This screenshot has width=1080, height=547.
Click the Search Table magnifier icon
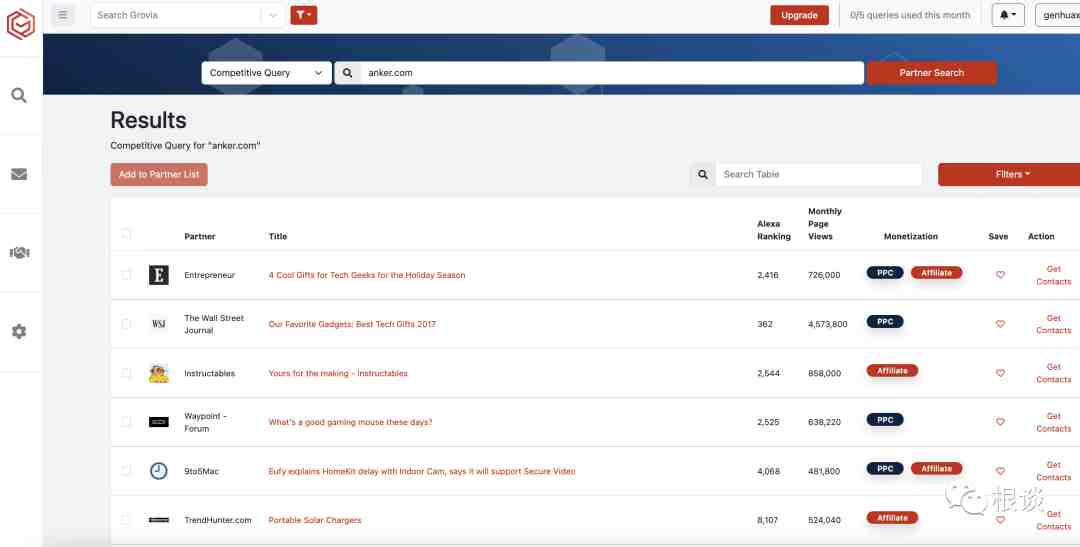pos(703,174)
